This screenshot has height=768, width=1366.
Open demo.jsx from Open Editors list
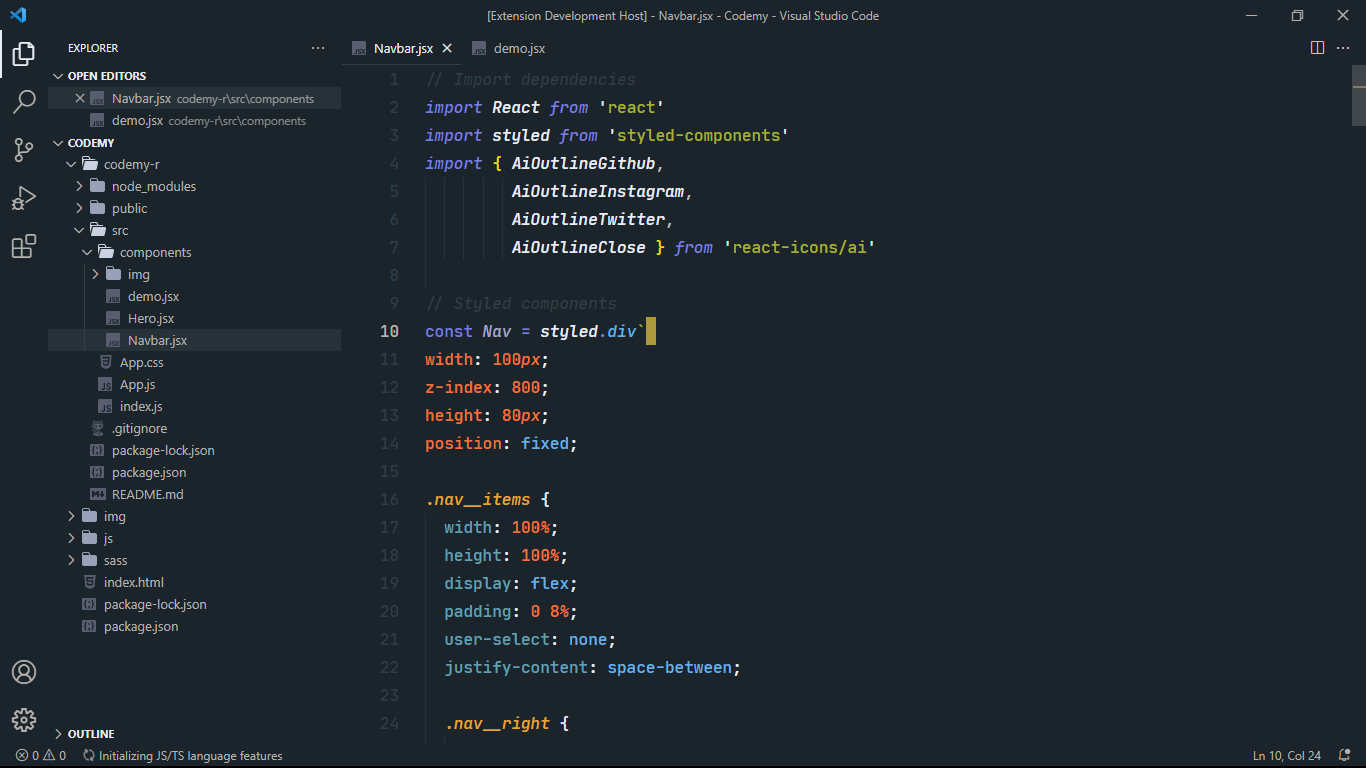click(194, 120)
